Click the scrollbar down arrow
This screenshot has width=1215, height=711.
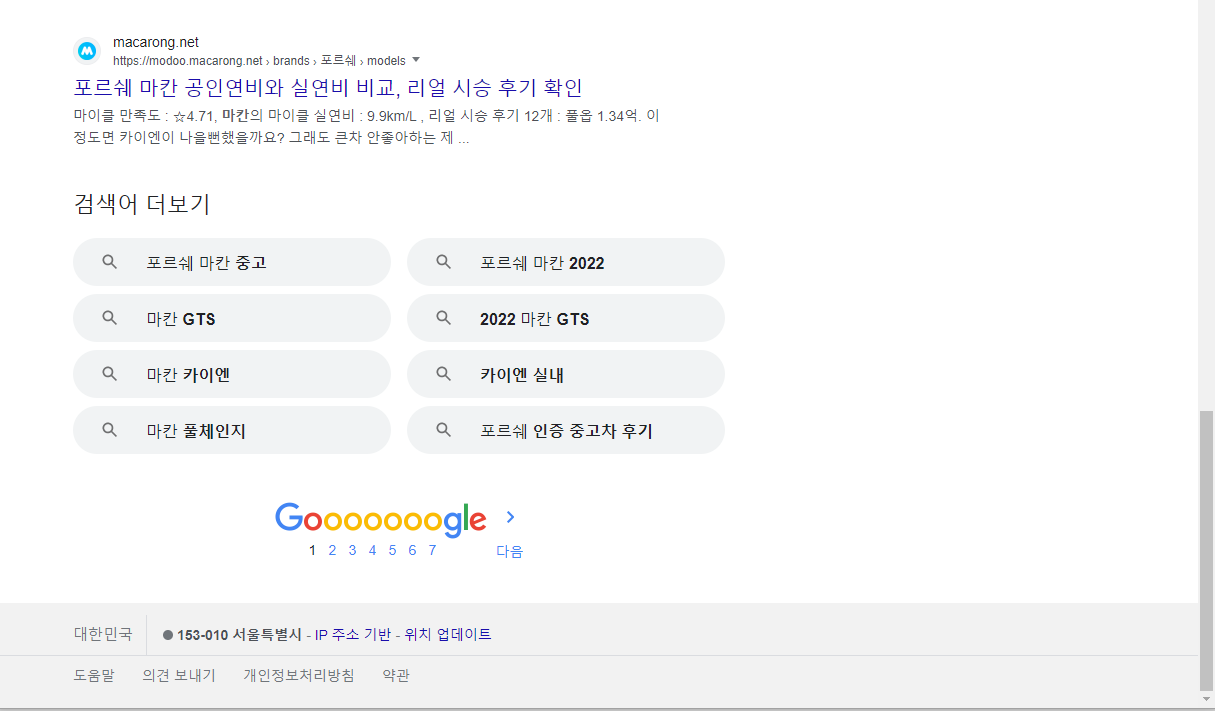point(1207,700)
